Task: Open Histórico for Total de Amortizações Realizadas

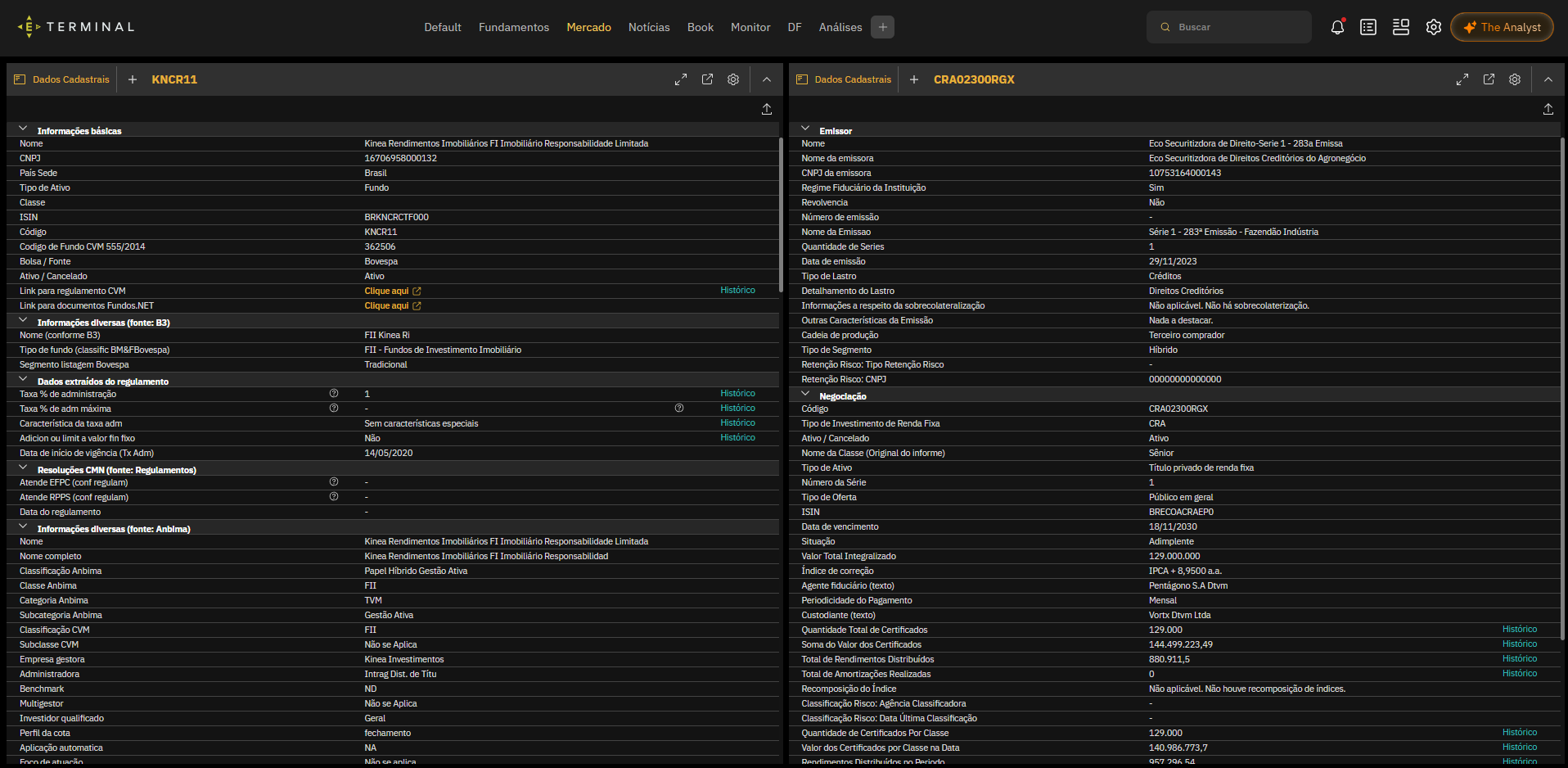Action: click(x=1520, y=673)
